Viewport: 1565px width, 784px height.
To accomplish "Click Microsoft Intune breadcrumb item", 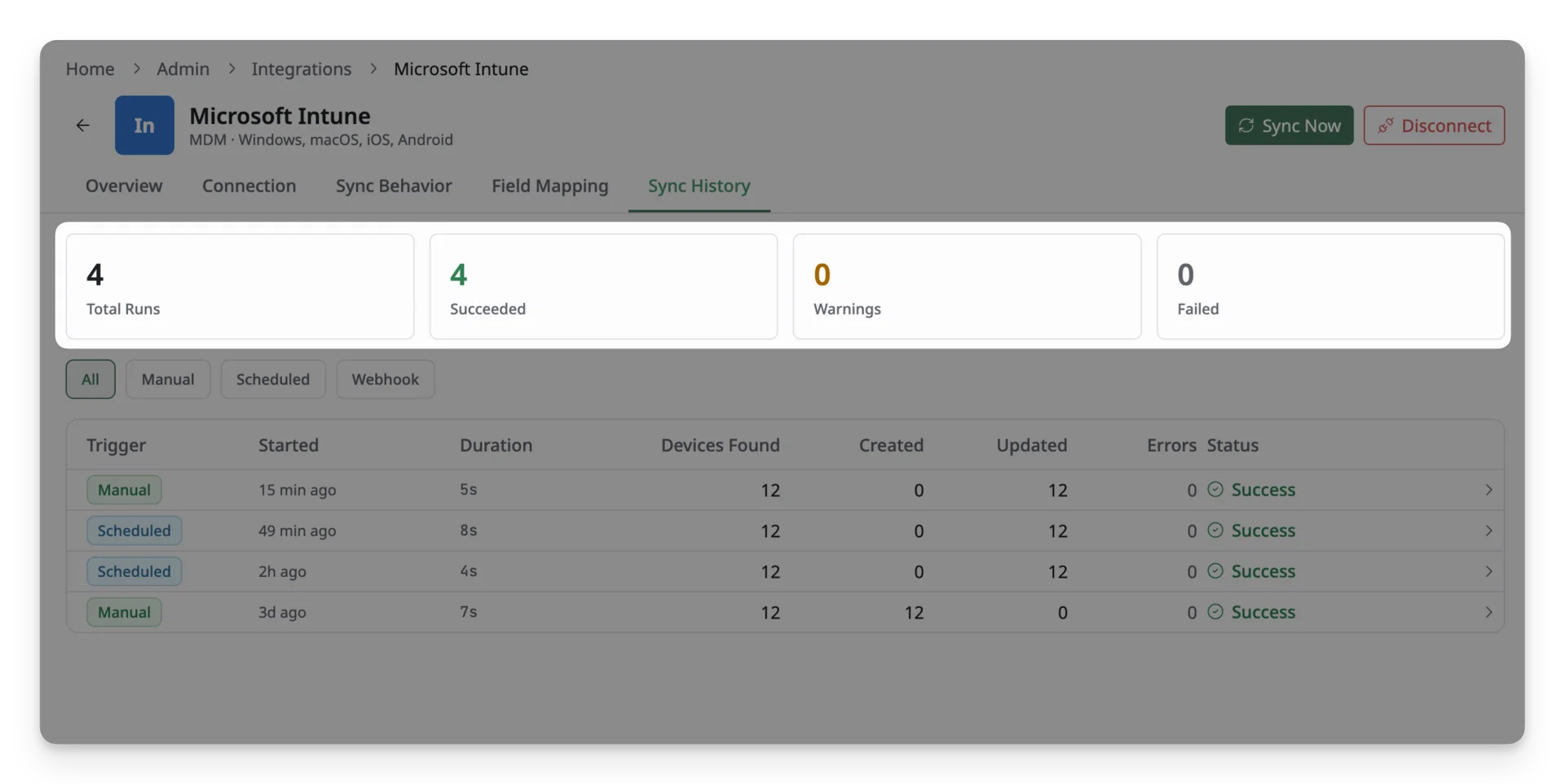I will [461, 68].
